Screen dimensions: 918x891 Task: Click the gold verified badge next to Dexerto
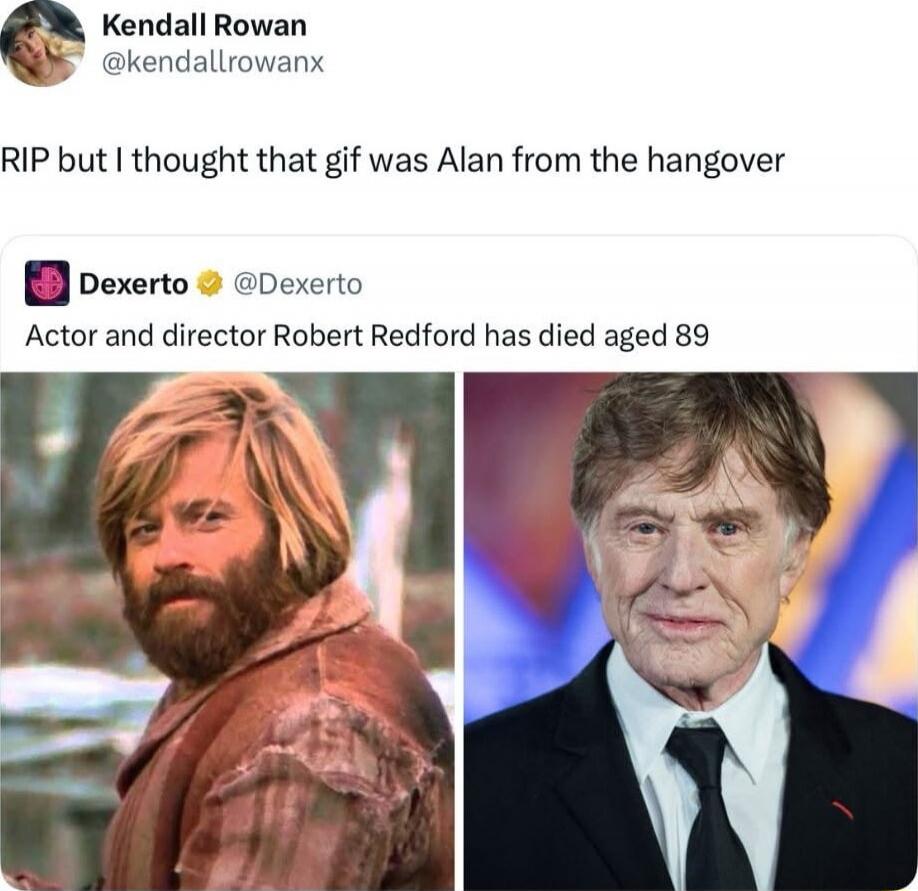[211, 284]
